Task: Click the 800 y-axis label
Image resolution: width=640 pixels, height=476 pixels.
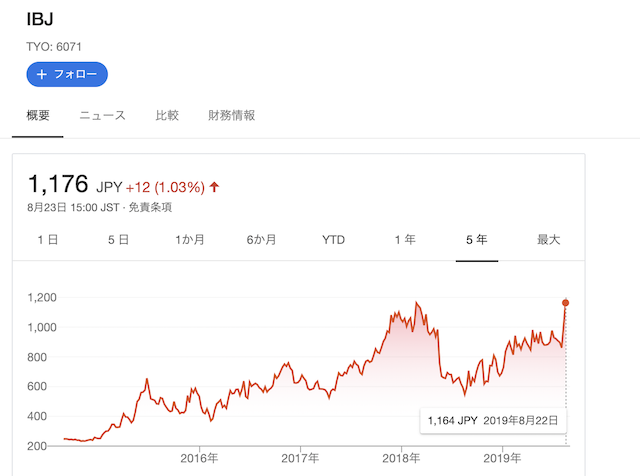Action: pos(37,357)
